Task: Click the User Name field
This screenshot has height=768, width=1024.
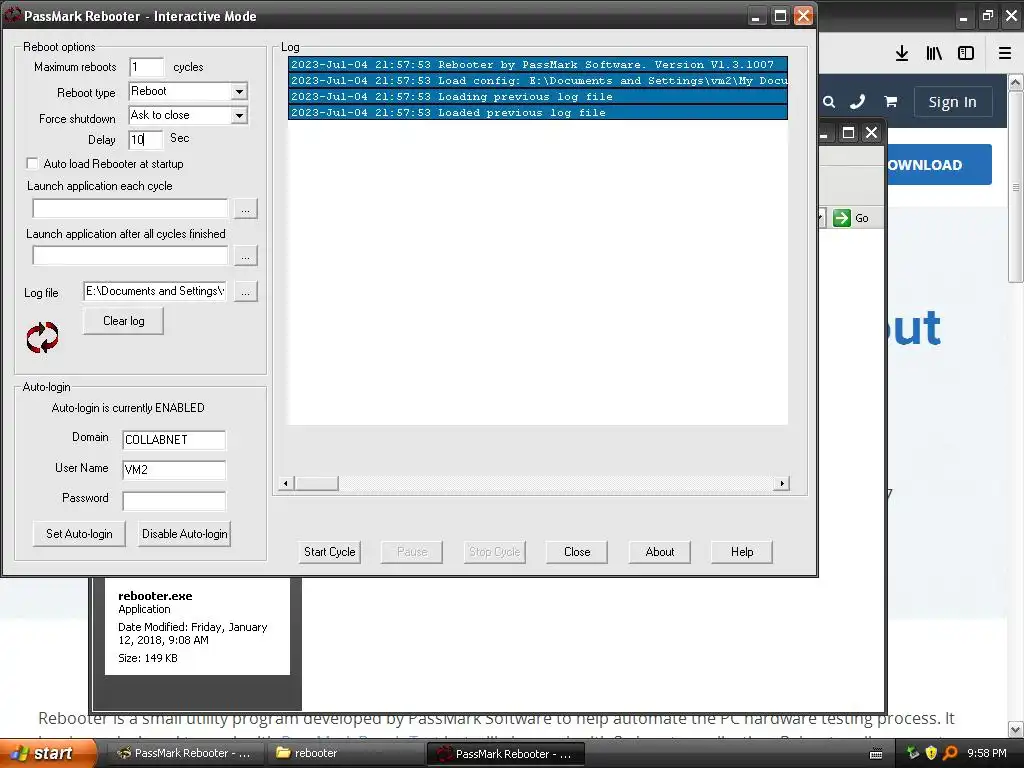Action: [174, 470]
